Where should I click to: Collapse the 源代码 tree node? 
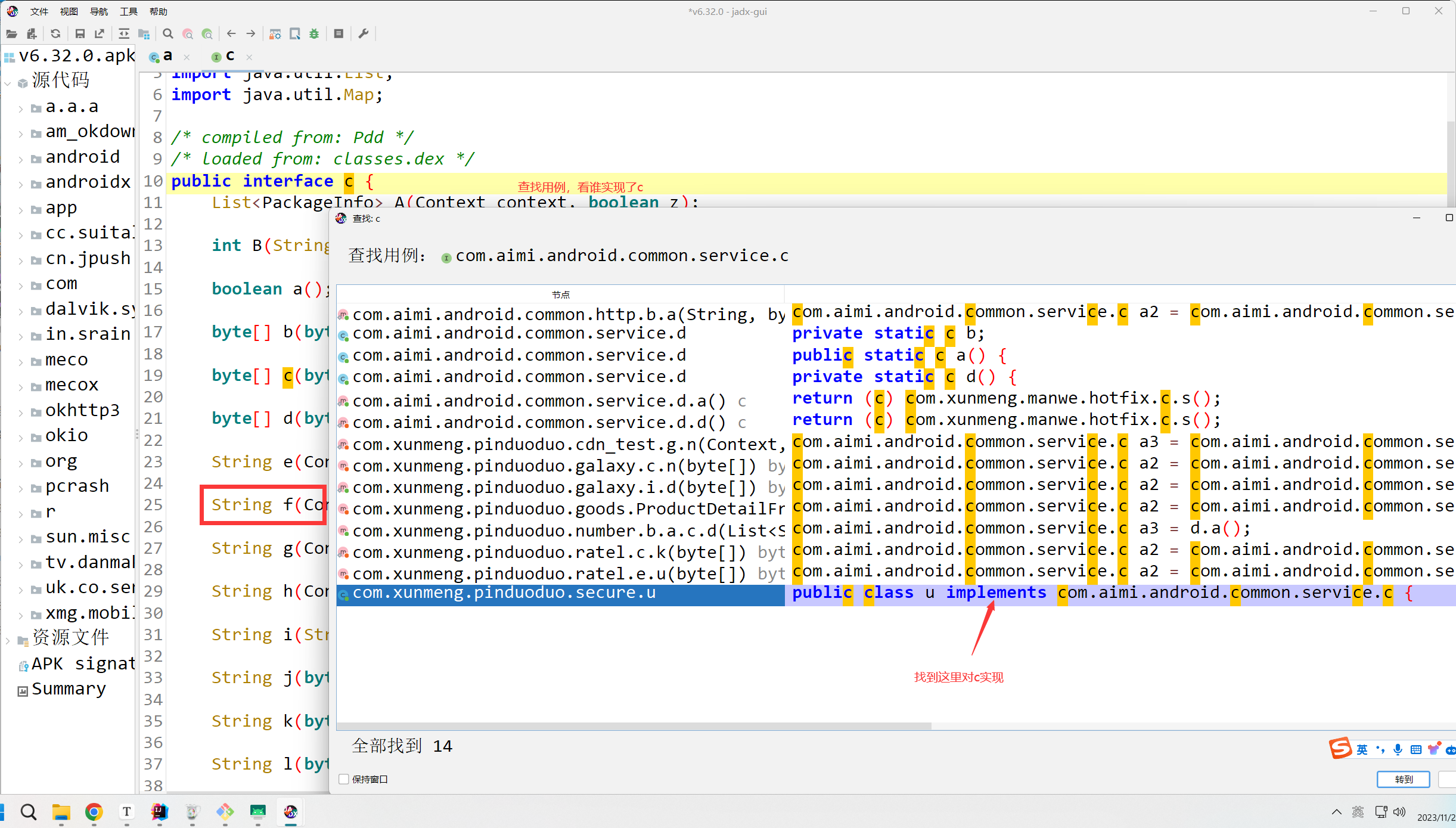pos(8,83)
